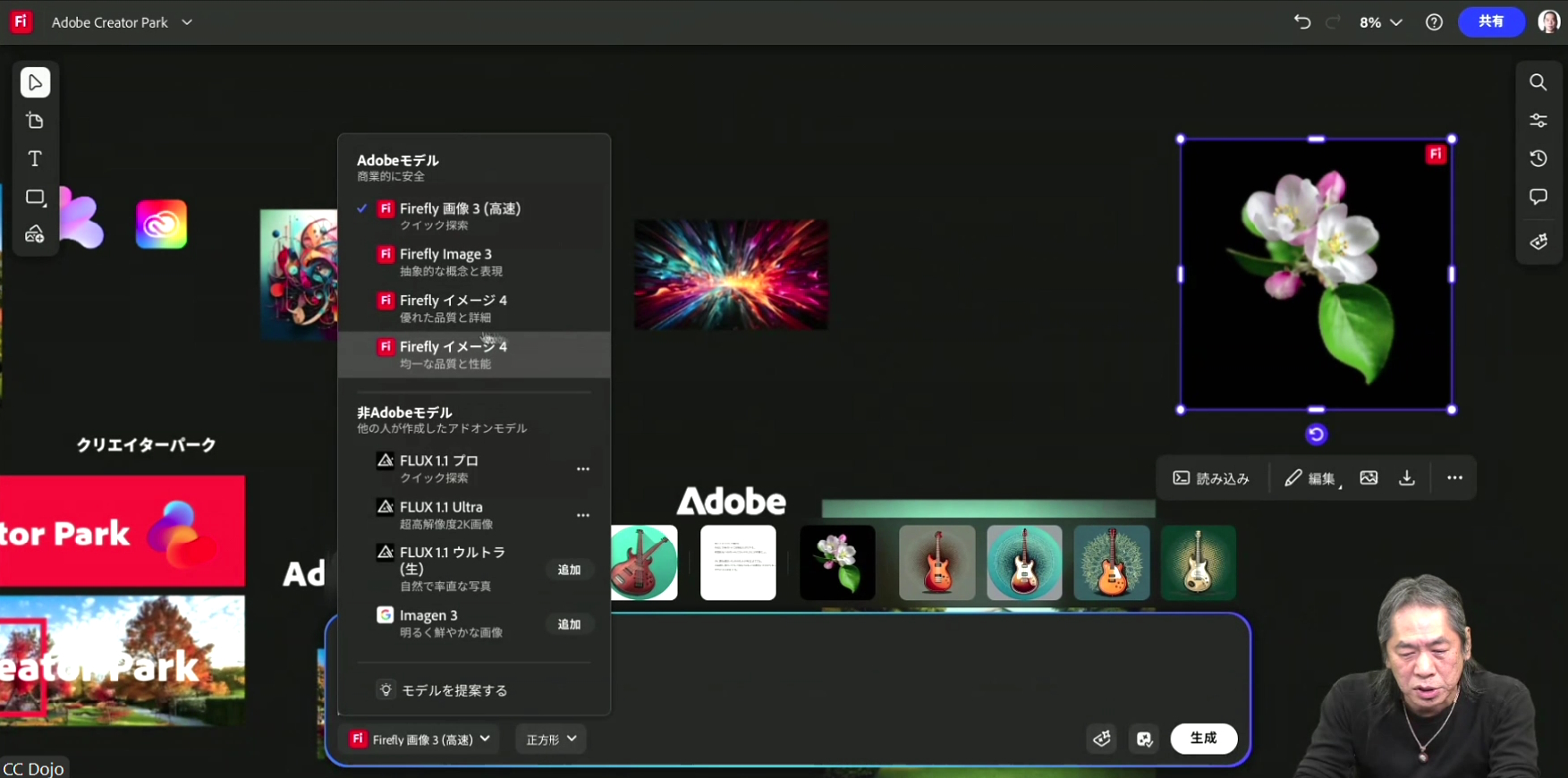Click the Adobe heading text on canvas
This screenshot has height=778, width=1568.
tap(731, 502)
